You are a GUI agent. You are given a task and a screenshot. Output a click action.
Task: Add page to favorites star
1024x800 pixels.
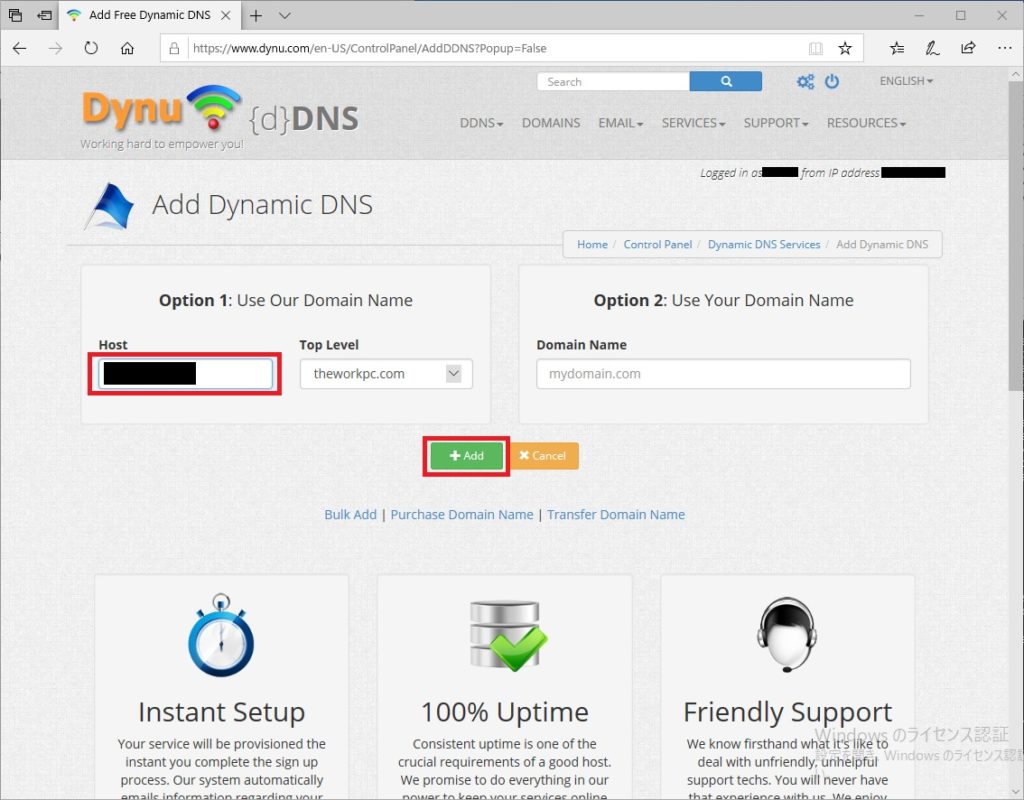coord(845,48)
